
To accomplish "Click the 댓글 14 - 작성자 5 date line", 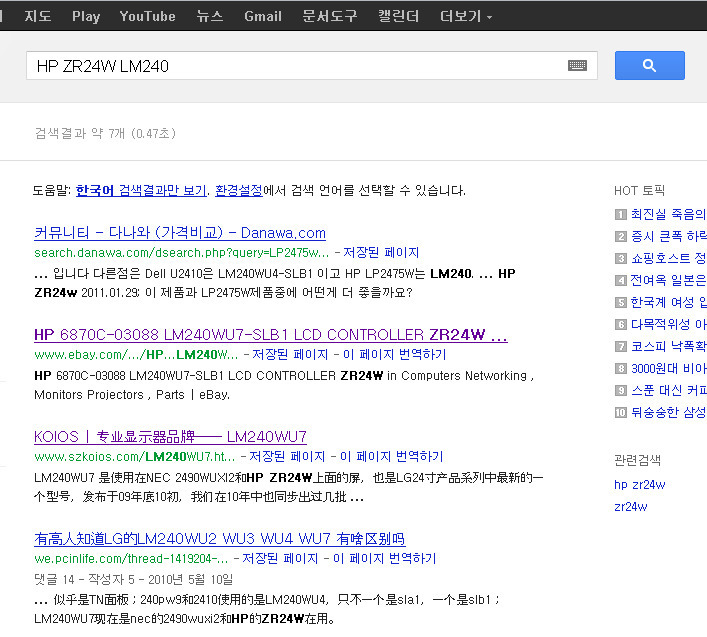I will [x=133, y=579].
